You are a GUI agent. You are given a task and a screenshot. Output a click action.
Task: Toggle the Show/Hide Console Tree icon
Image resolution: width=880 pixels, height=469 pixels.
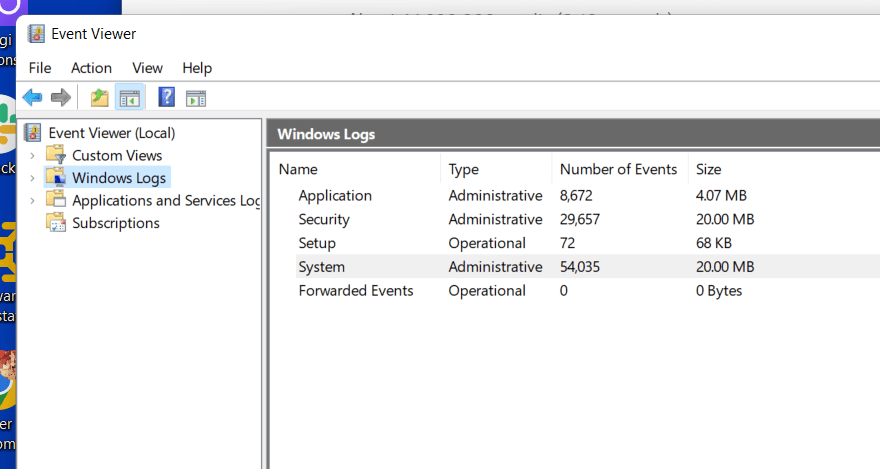[130, 98]
